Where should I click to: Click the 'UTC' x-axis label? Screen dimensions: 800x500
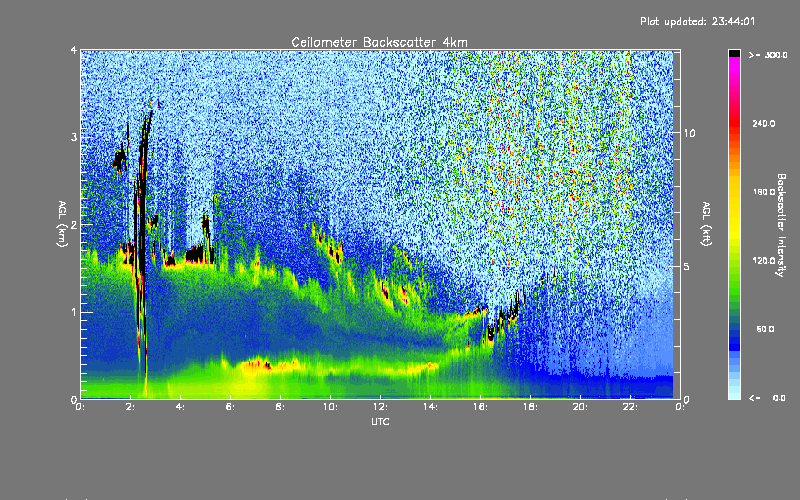coord(380,421)
